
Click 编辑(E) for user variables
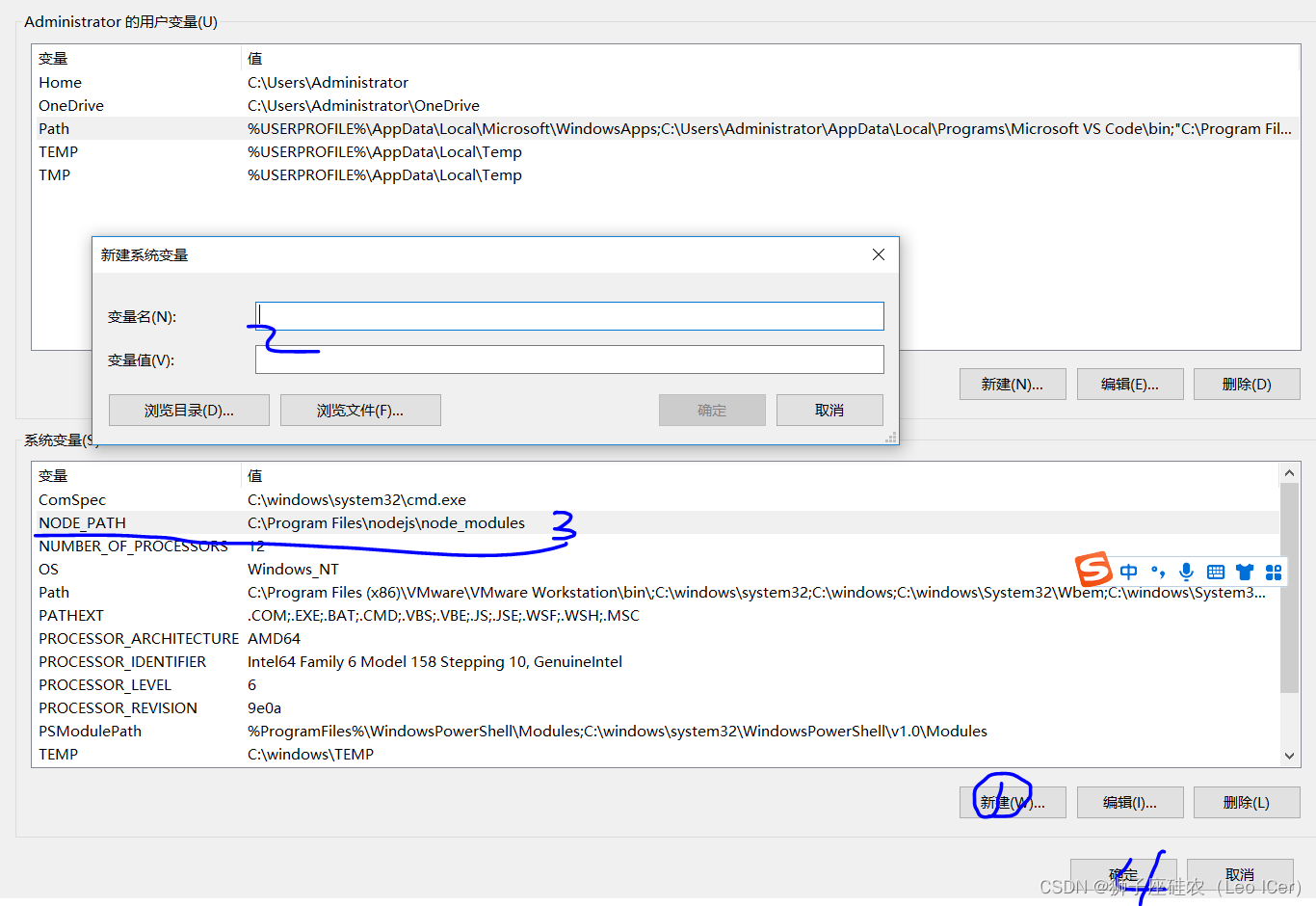[x=1130, y=384]
